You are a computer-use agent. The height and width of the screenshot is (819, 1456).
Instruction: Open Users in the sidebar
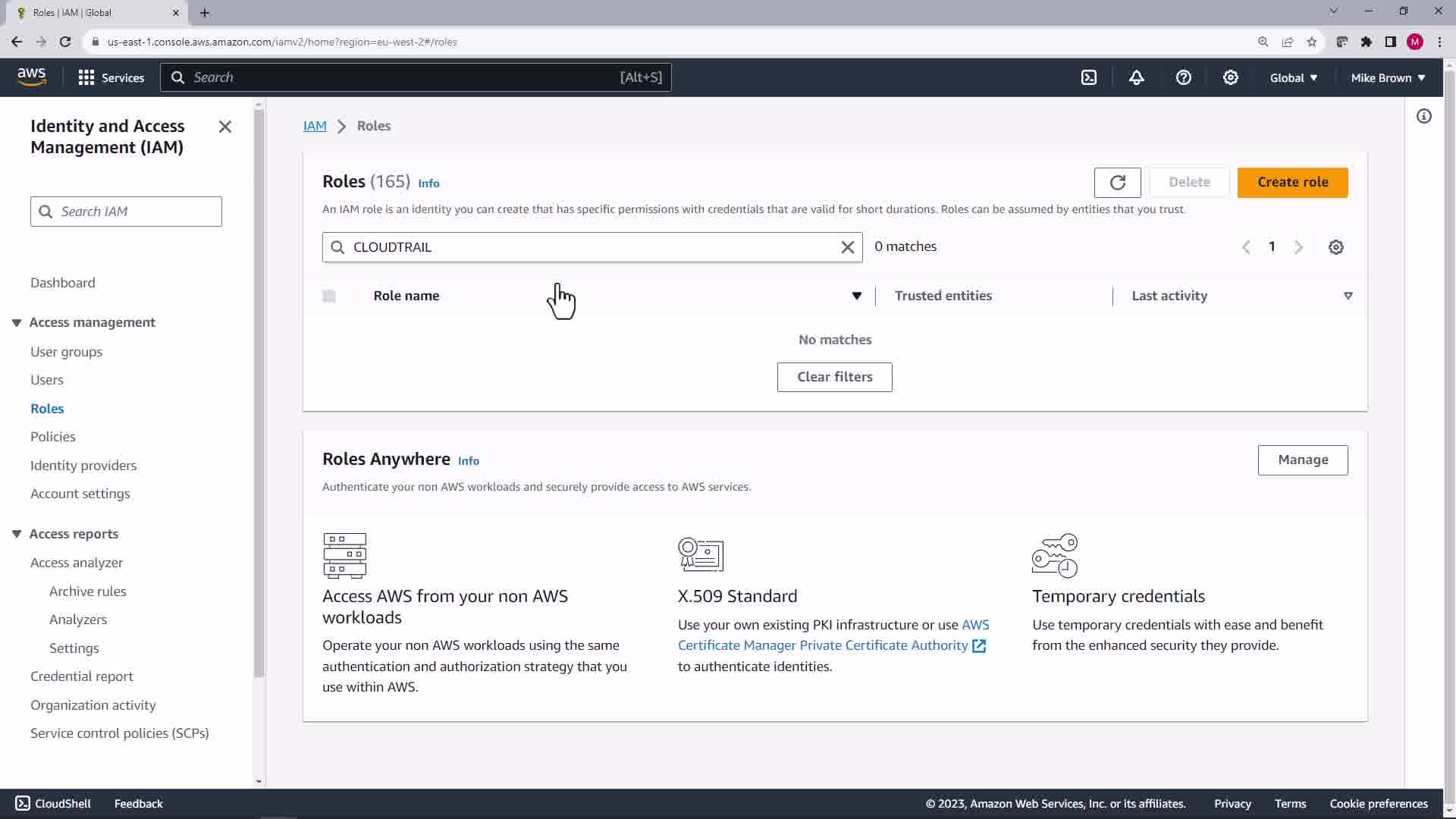[47, 380]
